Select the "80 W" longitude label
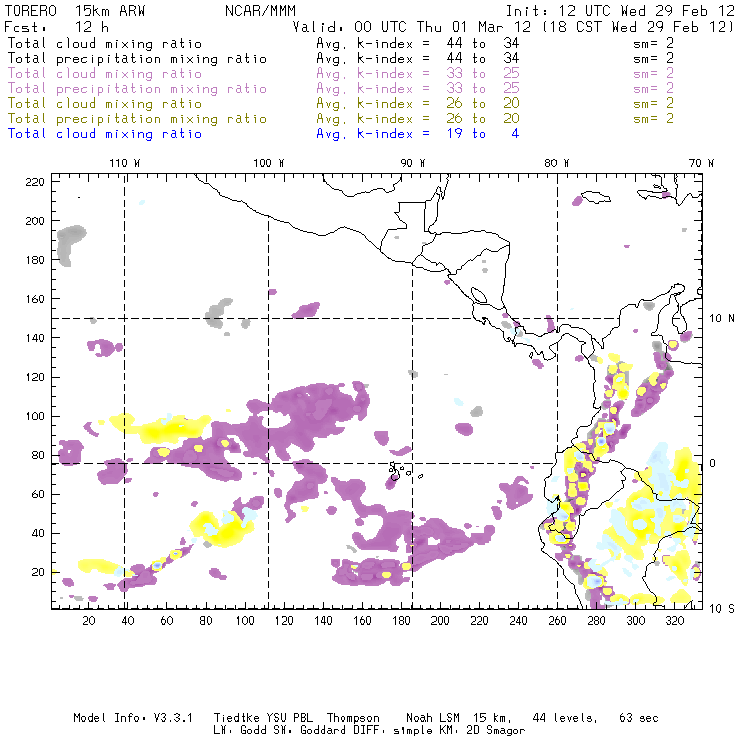740x740 pixels. pyautogui.click(x=557, y=163)
